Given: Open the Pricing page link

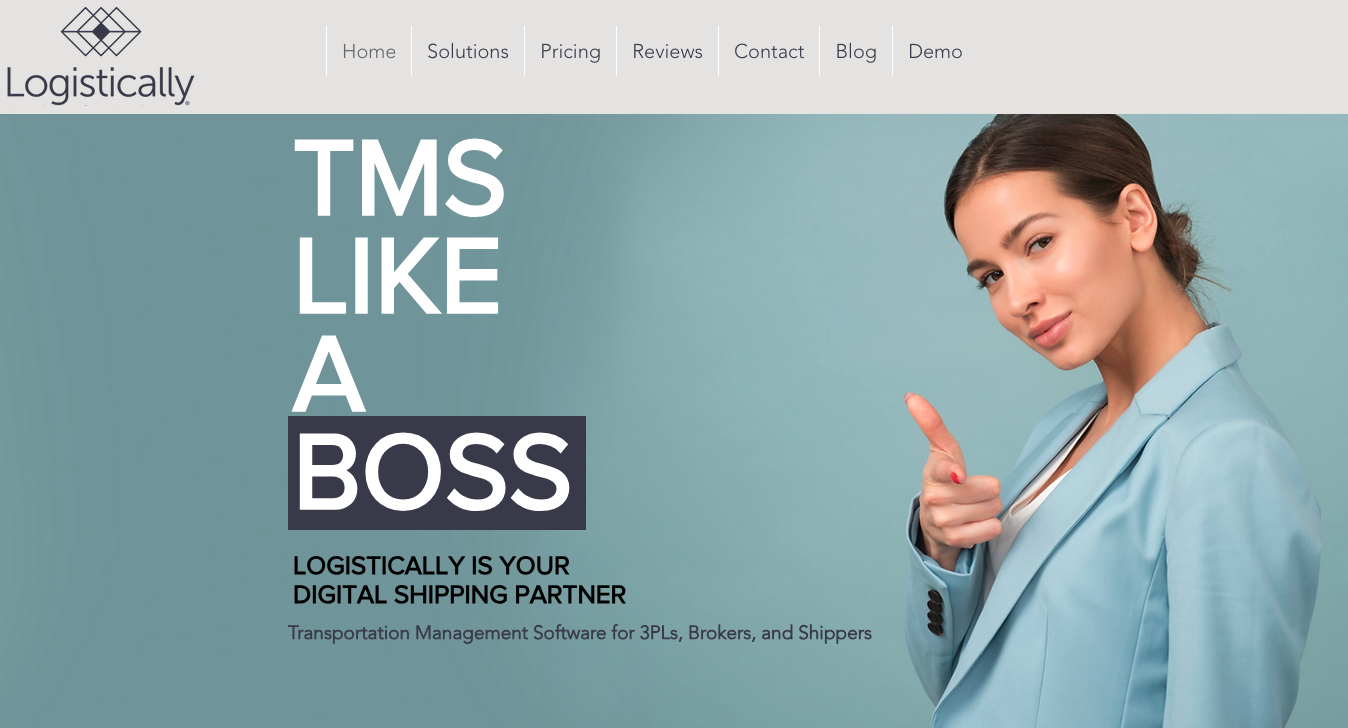Looking at the screenshot, I should 570,51.
